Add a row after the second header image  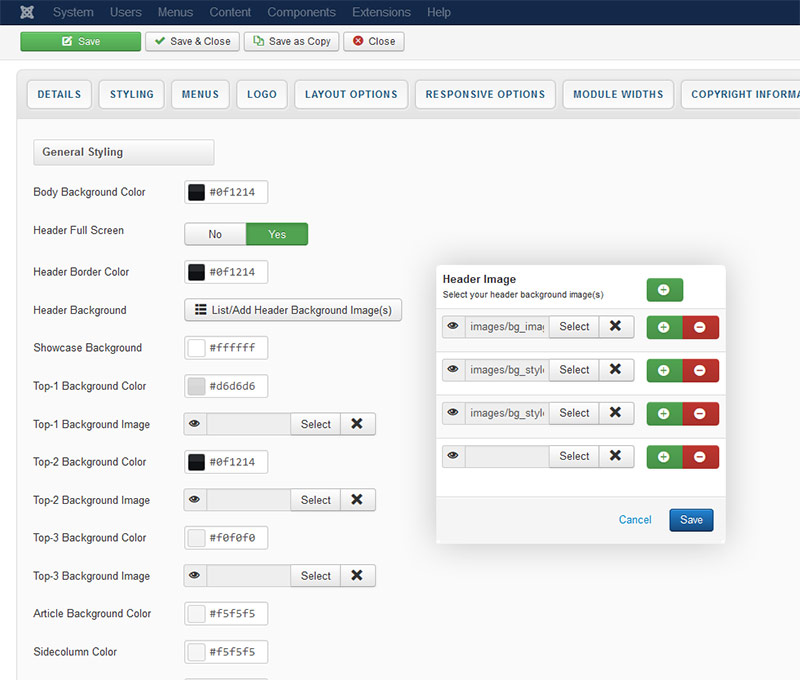664,370
